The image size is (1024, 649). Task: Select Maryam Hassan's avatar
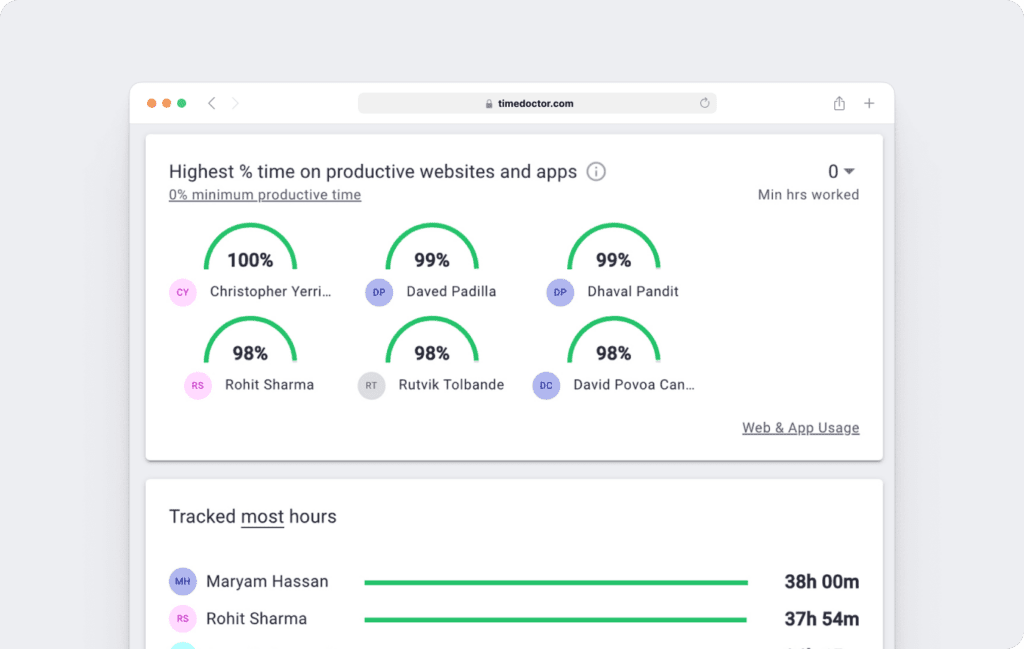182,581
